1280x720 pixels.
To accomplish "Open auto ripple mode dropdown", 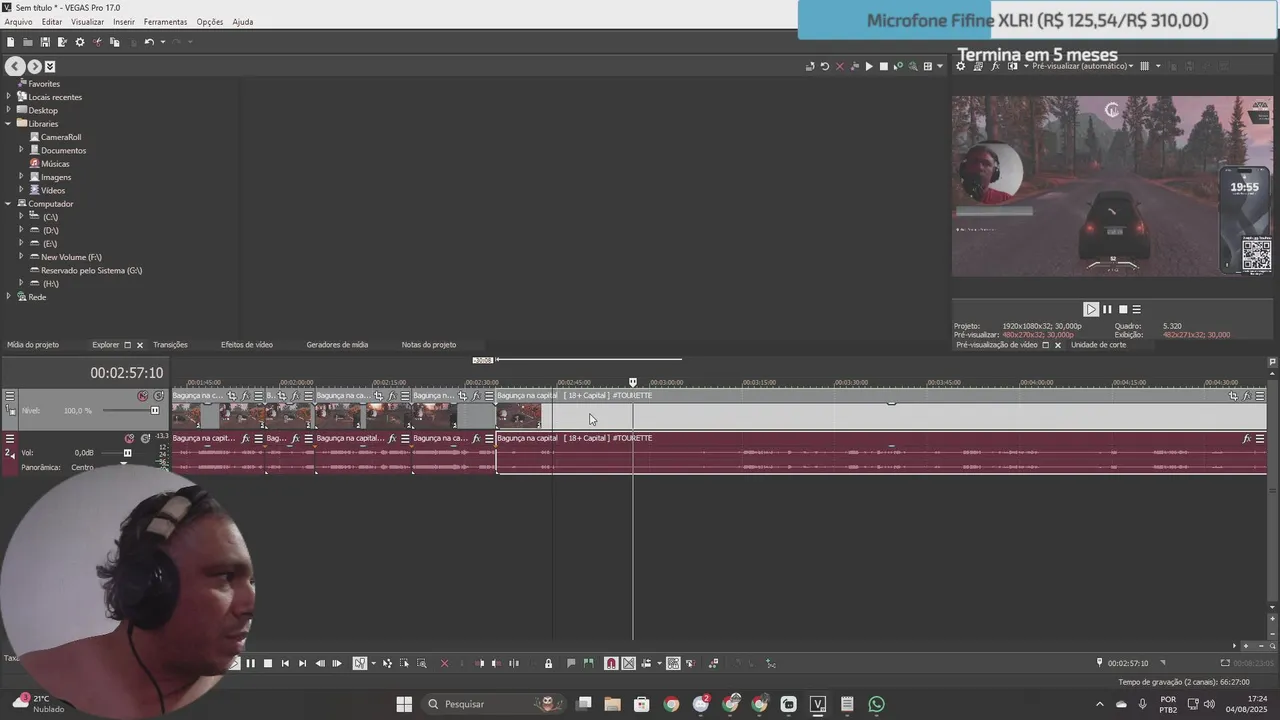I will (659, 663).
